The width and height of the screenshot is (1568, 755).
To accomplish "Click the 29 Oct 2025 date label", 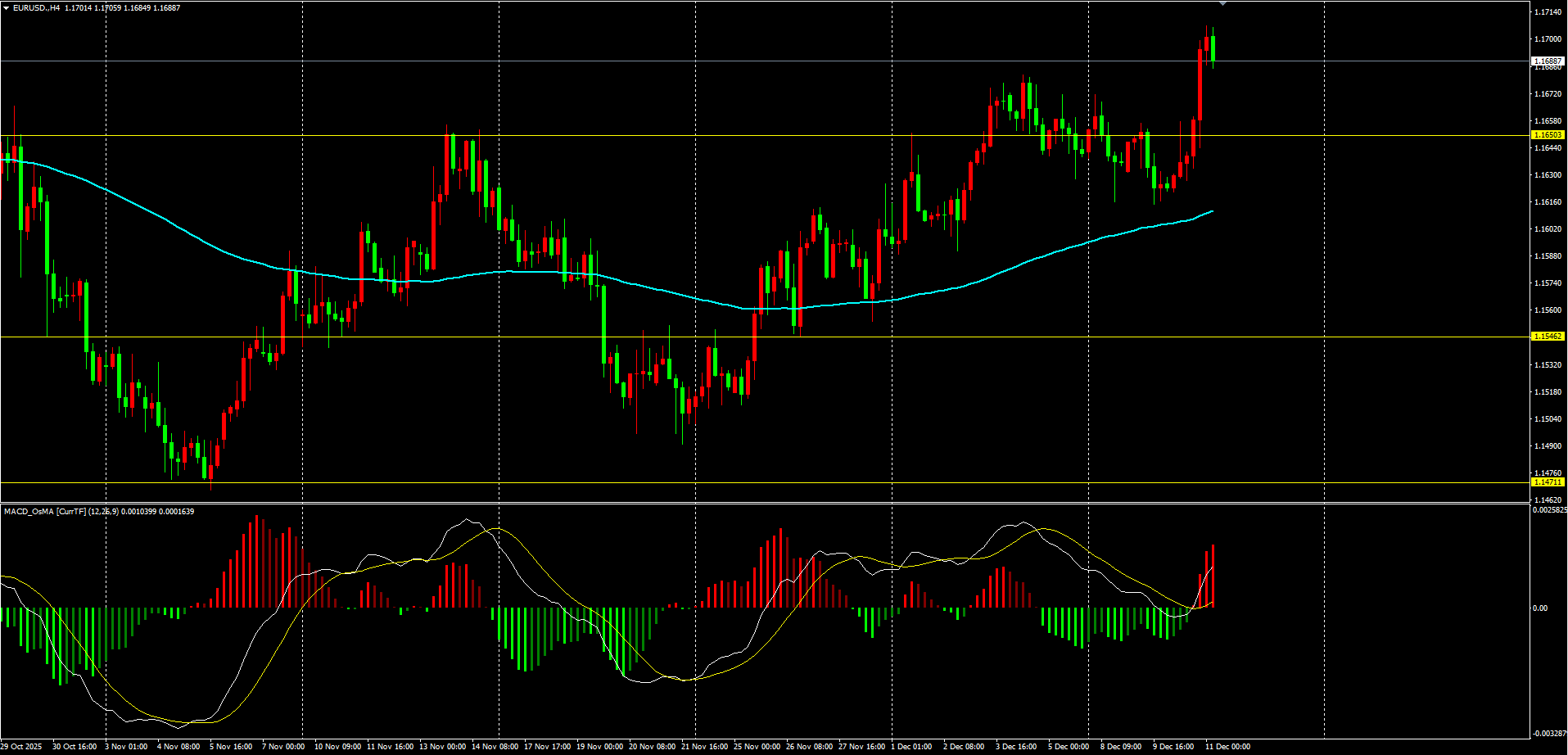I will click(x=21, y=746).
